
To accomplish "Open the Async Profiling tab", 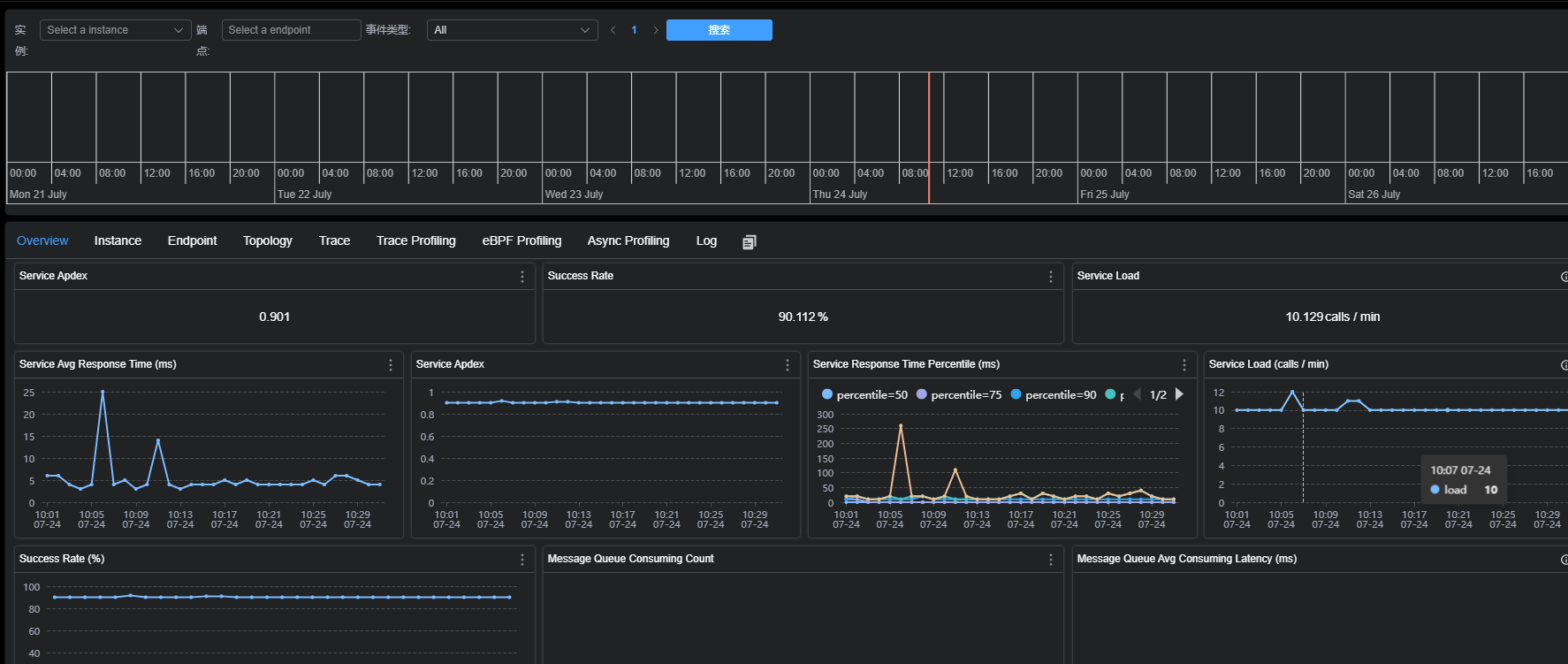I will coord(628,240).
